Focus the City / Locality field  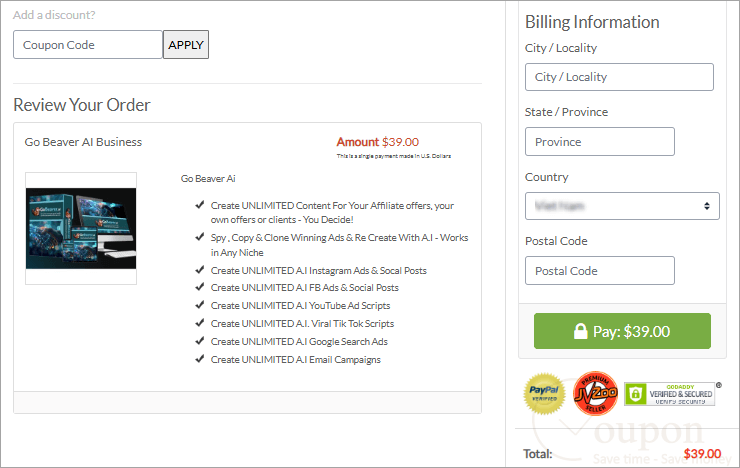pos(619,77)
